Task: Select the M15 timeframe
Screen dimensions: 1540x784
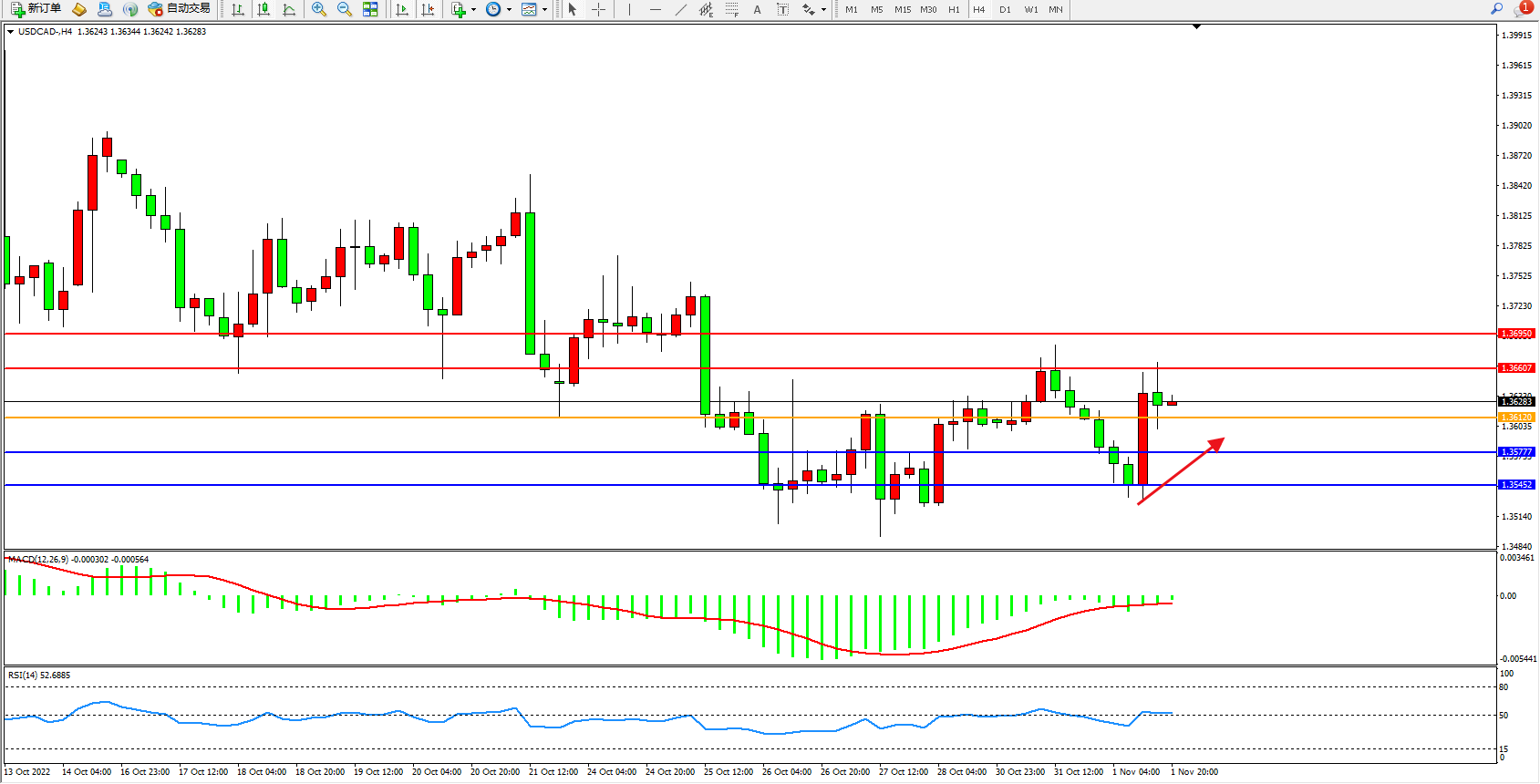Action: 903,9
